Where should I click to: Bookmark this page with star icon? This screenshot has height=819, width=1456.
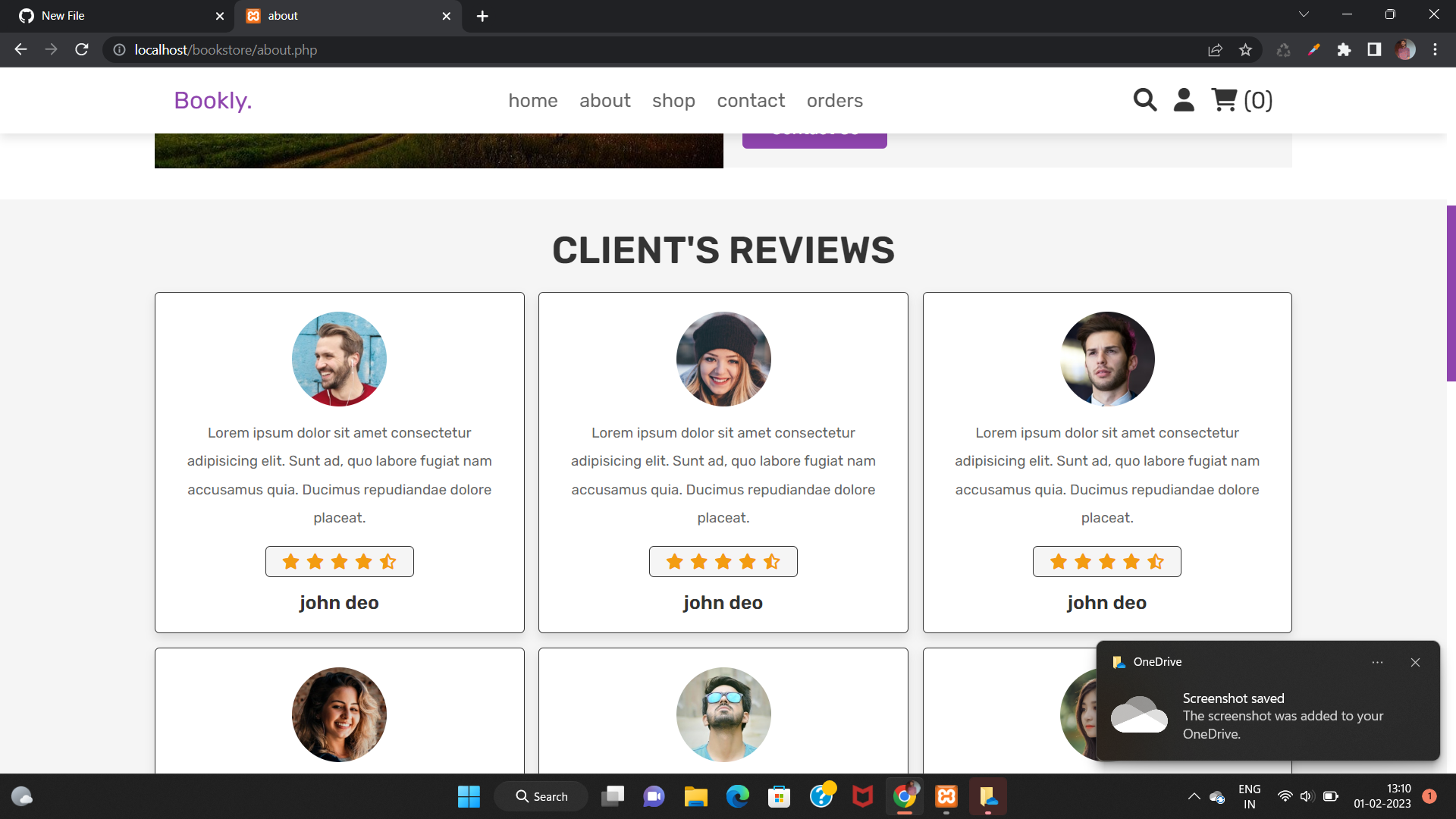(1245, 50)
